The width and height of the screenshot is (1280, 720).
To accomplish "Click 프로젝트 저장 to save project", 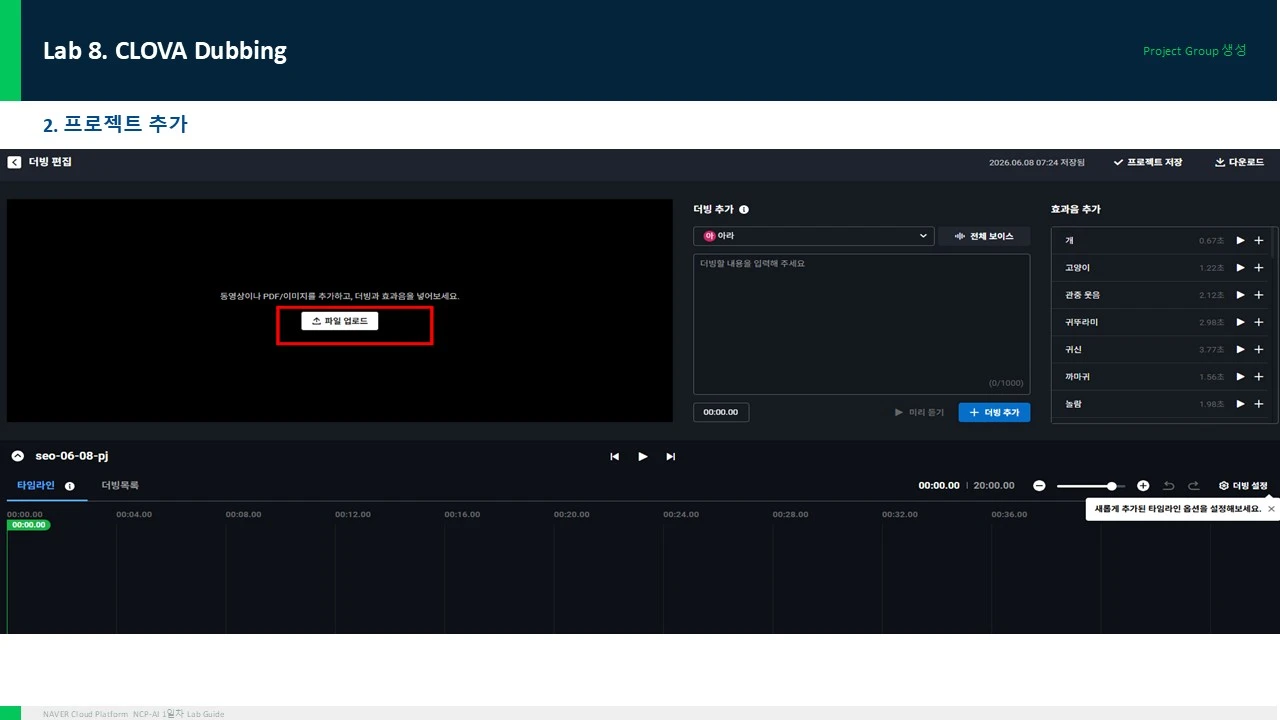I will tap(1147, 162).
